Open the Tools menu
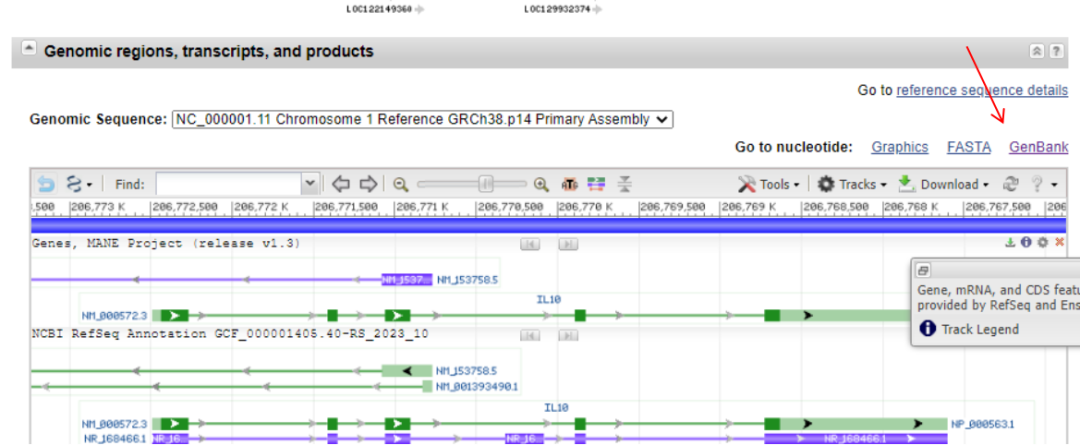 [x=769, y=184]
